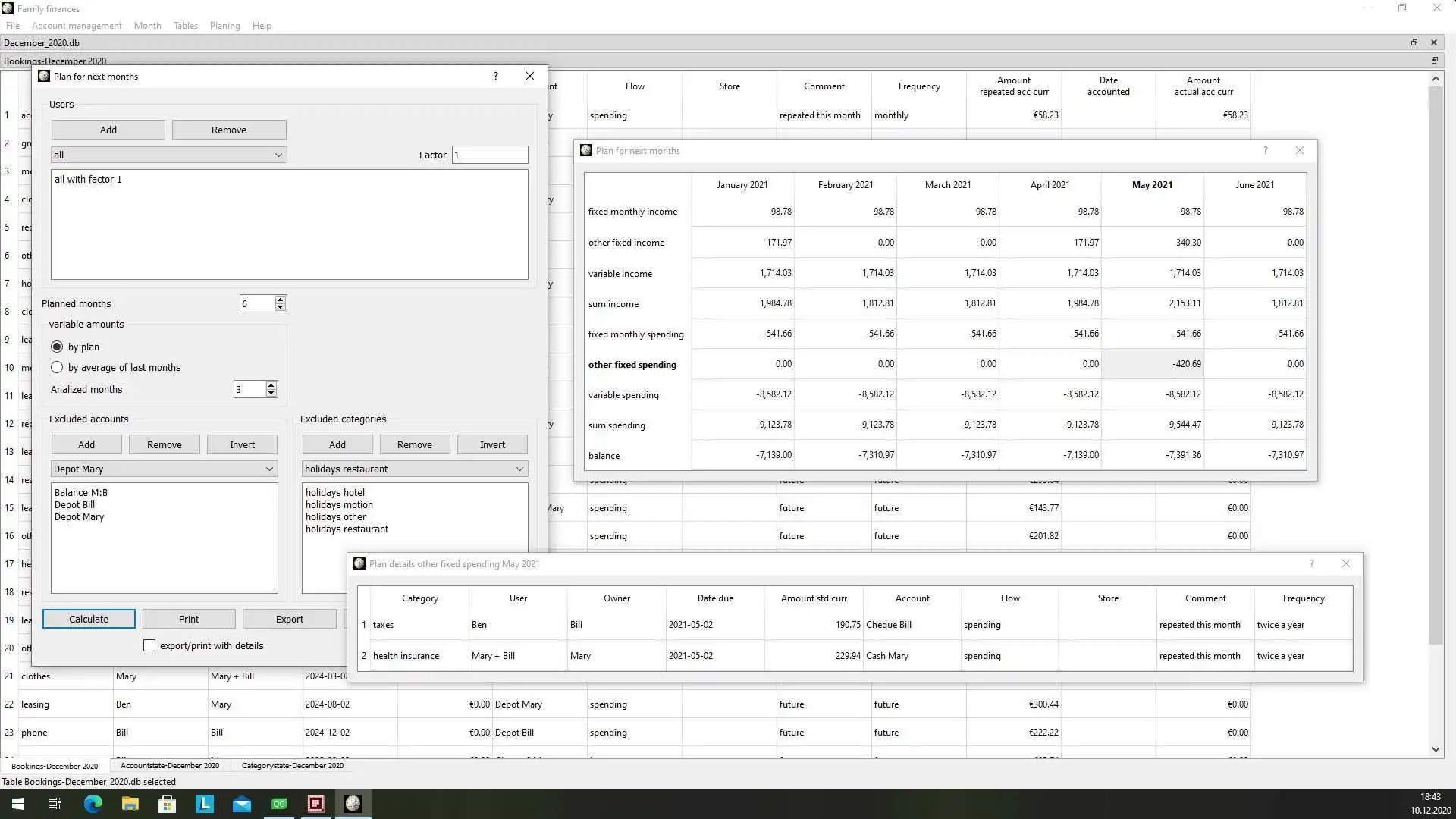Click the Invert button under Excluded accounts
Viewport: 1456px width, 819px height.
(242, 444)
